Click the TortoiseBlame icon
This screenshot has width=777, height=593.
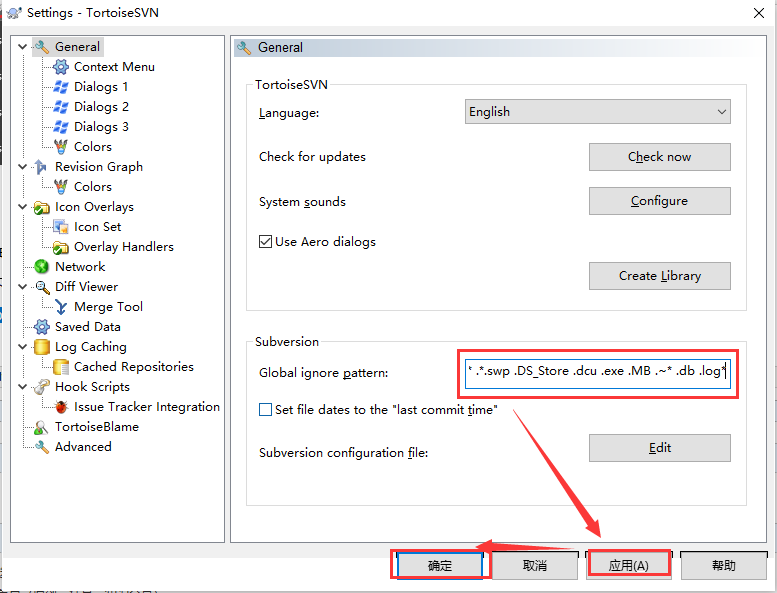pos(41,427)
